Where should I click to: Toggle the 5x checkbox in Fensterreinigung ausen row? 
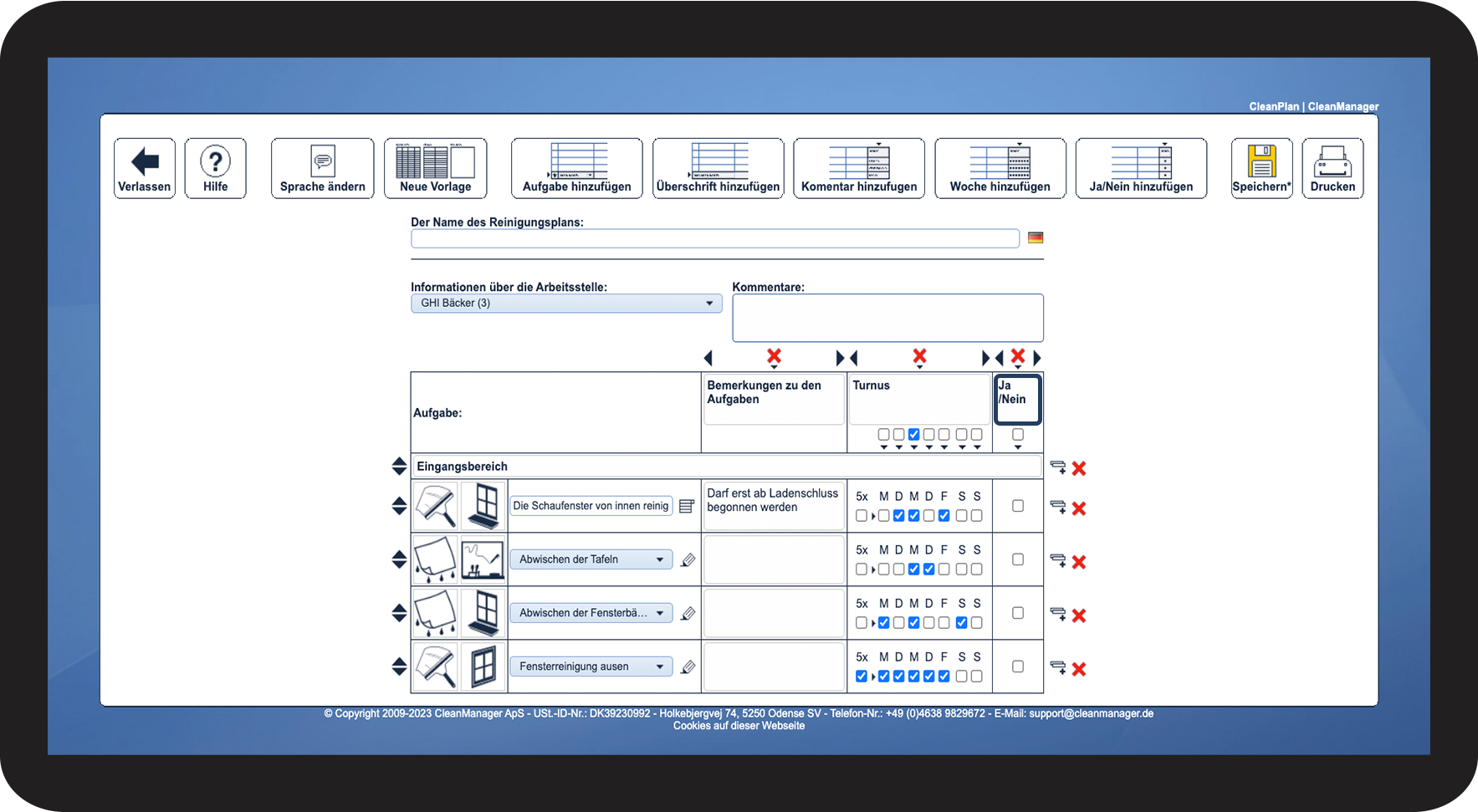tap(862, 677)
